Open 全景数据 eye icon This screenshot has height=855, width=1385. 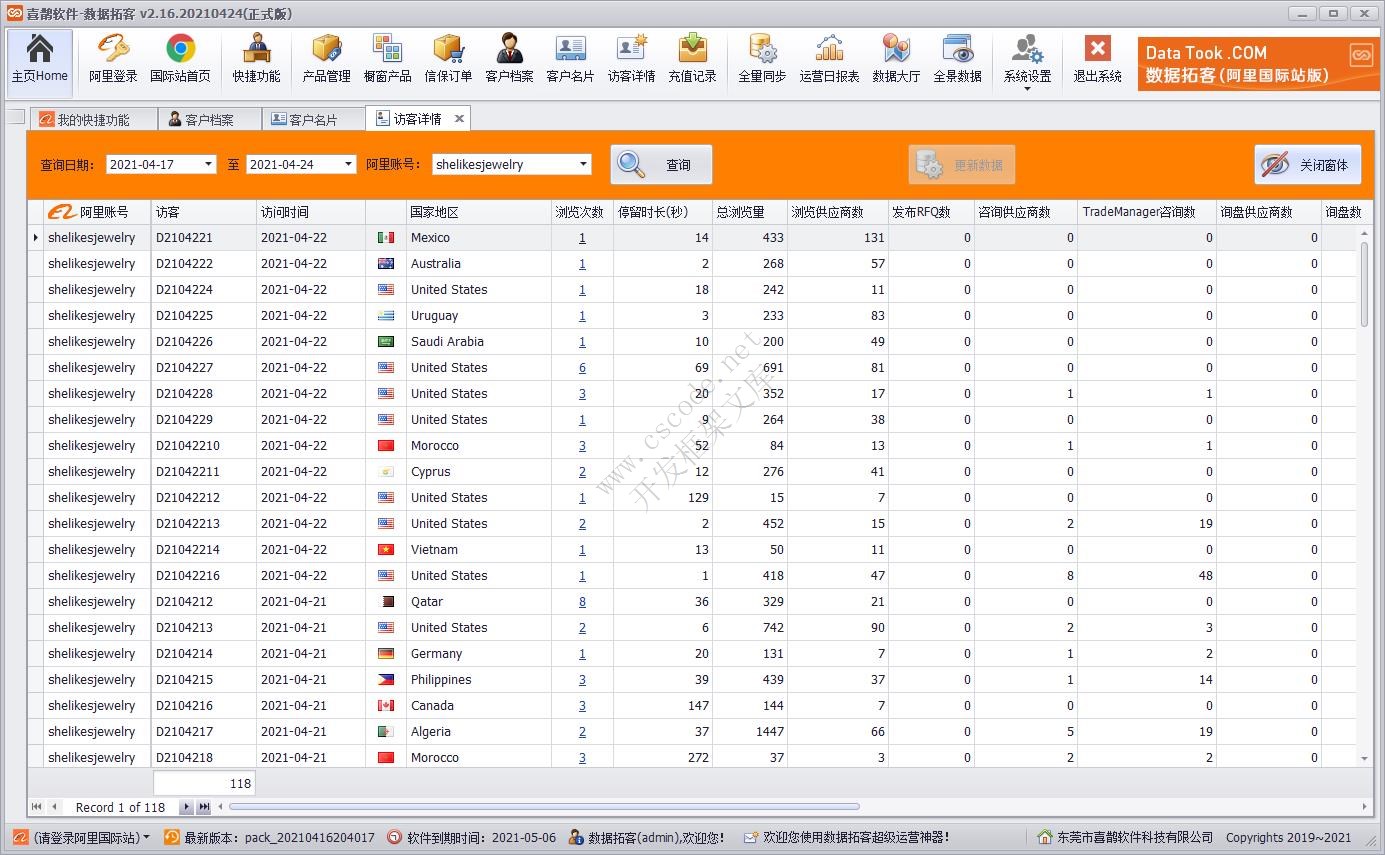pyautogui.click(x=957, y=59)
